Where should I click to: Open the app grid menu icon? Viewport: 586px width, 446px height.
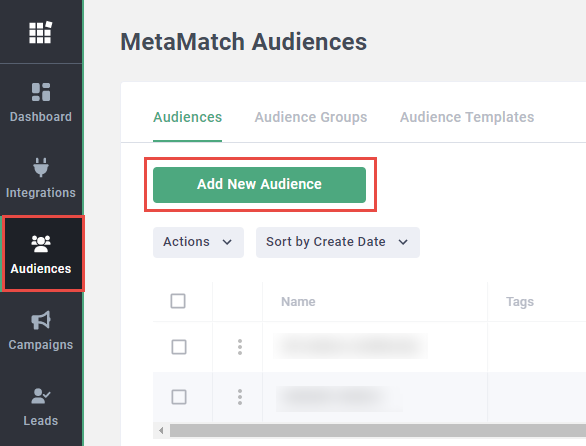[x=40, y=33]
